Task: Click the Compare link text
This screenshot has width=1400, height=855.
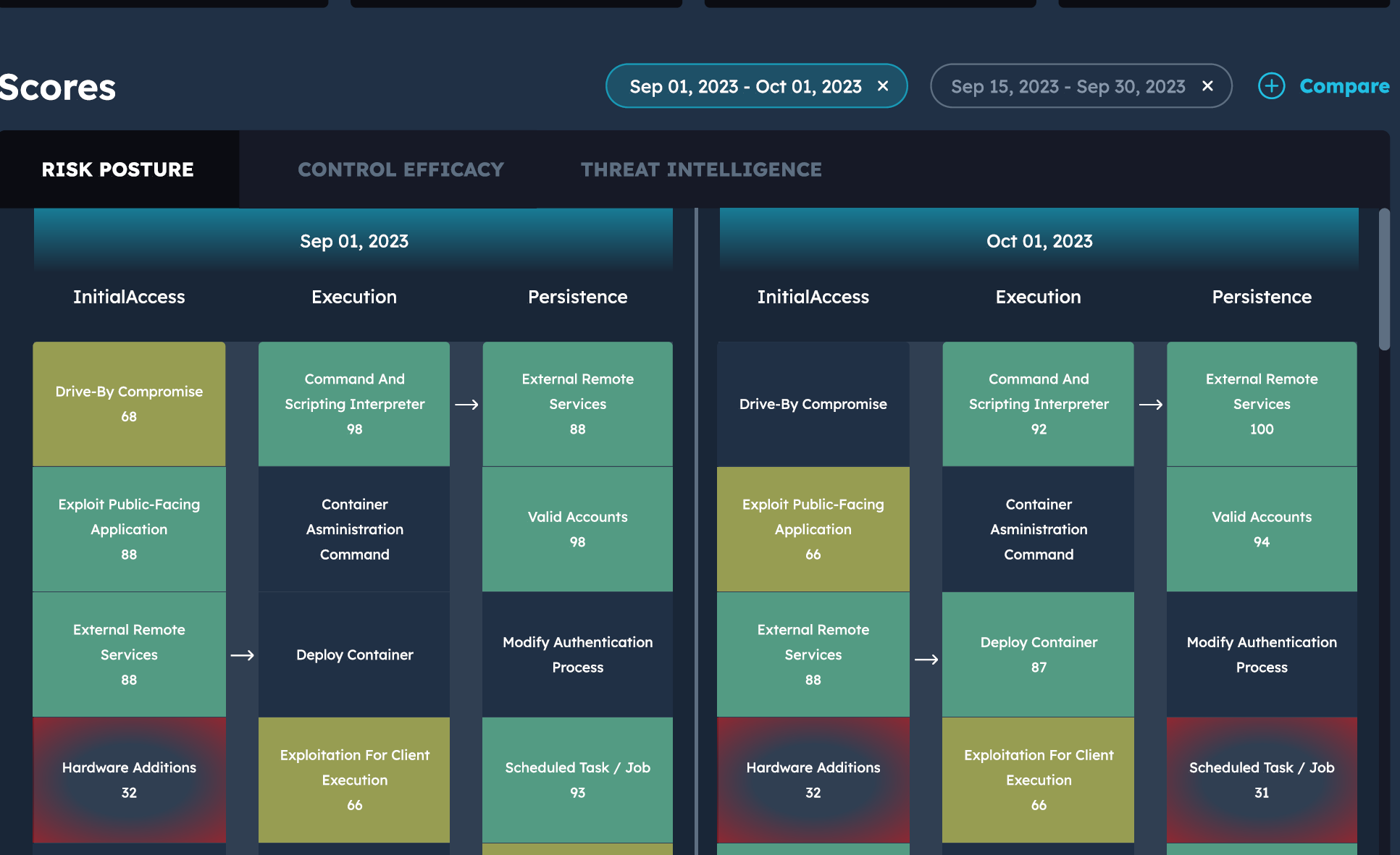Action: 1344,86
